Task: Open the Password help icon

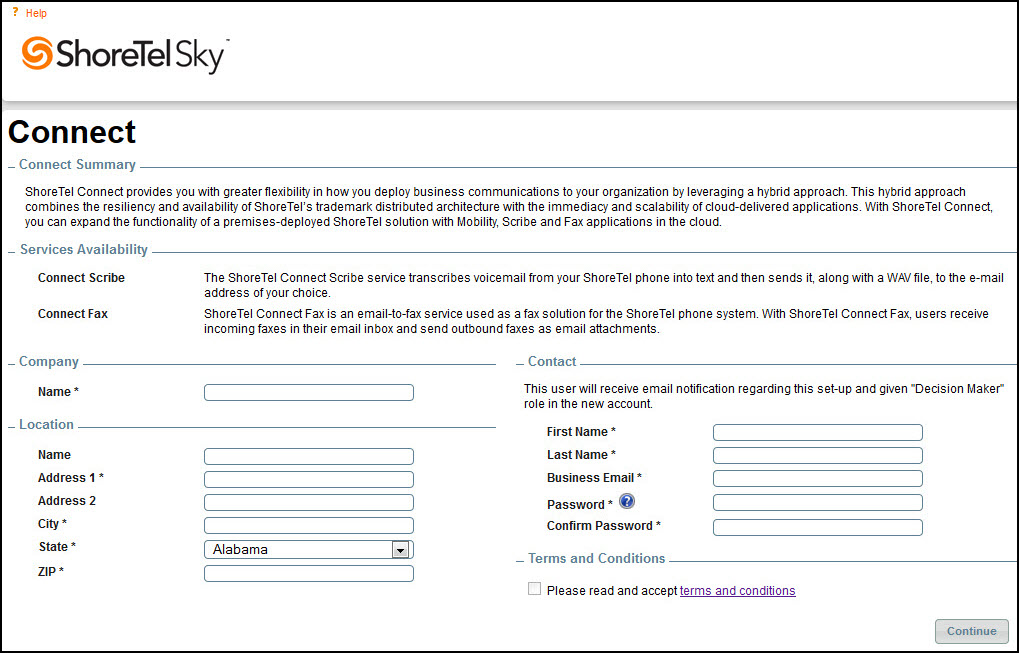Action: [x=626, y=502]
